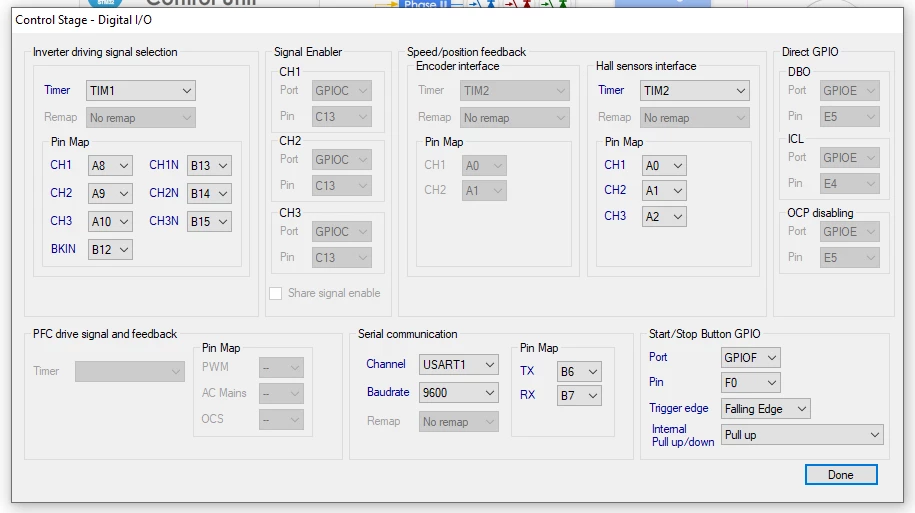Viewport: 915px width, 513px height.
Task: Open the Inverter driving Timer TIM1 dropdown
Action: coord(141,90)
